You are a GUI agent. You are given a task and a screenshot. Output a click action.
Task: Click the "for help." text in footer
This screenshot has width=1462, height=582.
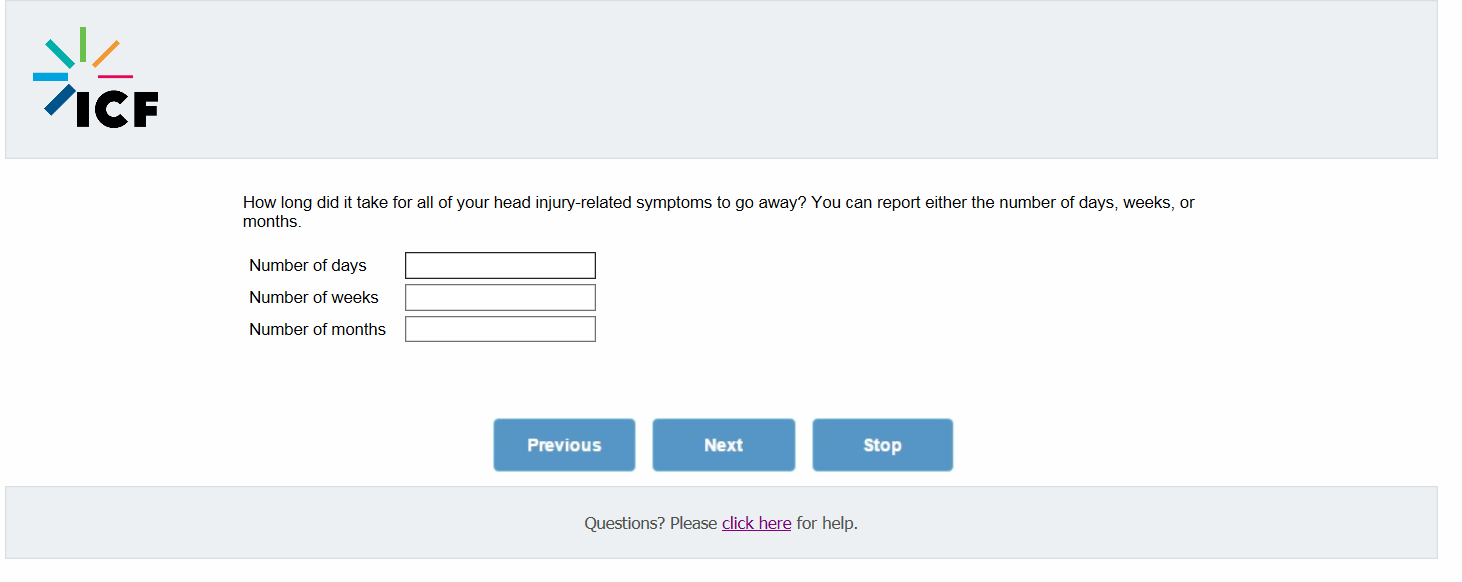click(x=827, y=523)
